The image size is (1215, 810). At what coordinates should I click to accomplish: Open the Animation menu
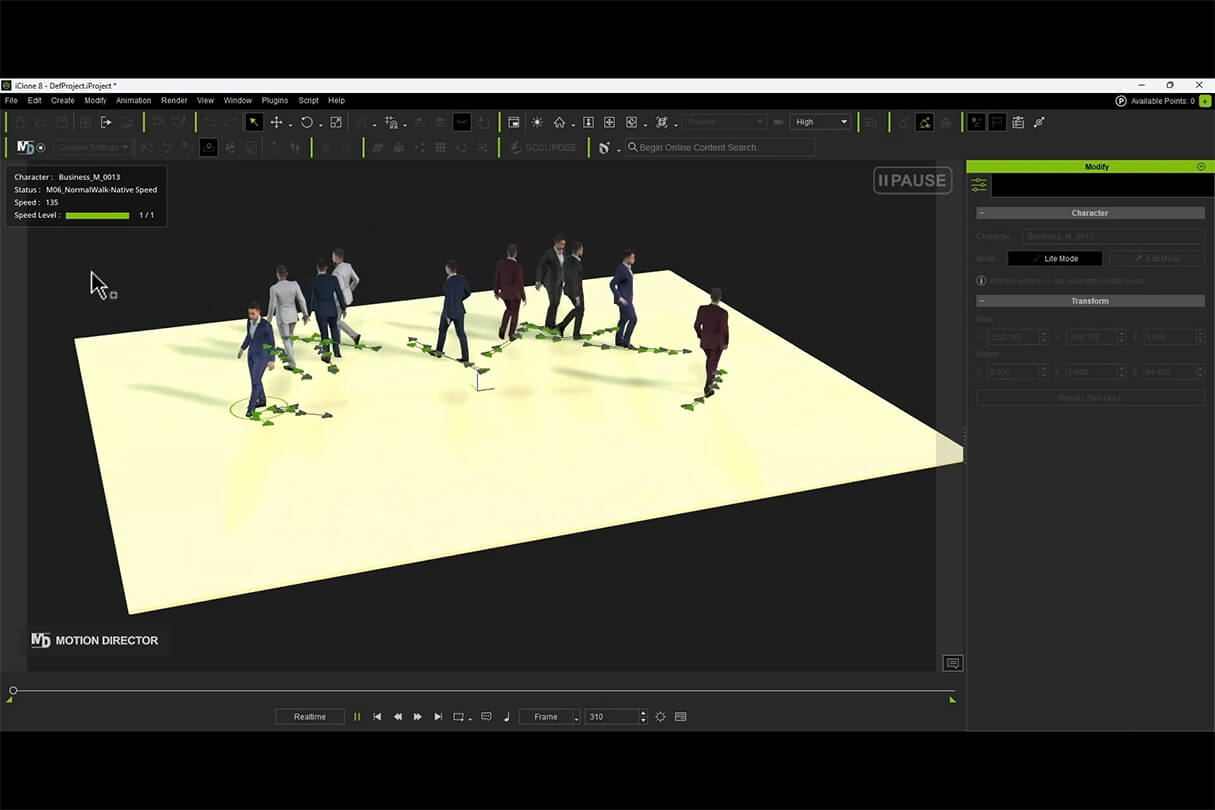133,101
